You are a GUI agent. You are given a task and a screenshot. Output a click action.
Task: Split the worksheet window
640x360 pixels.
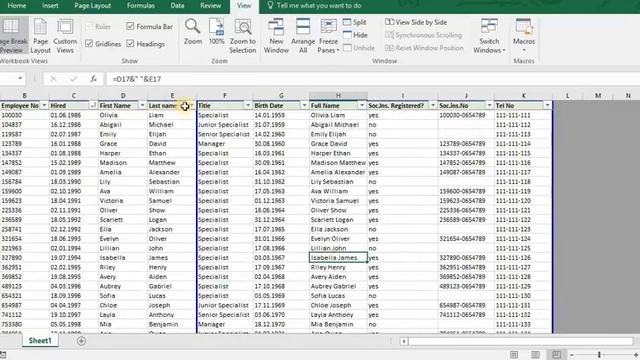[x=355, y=22]
